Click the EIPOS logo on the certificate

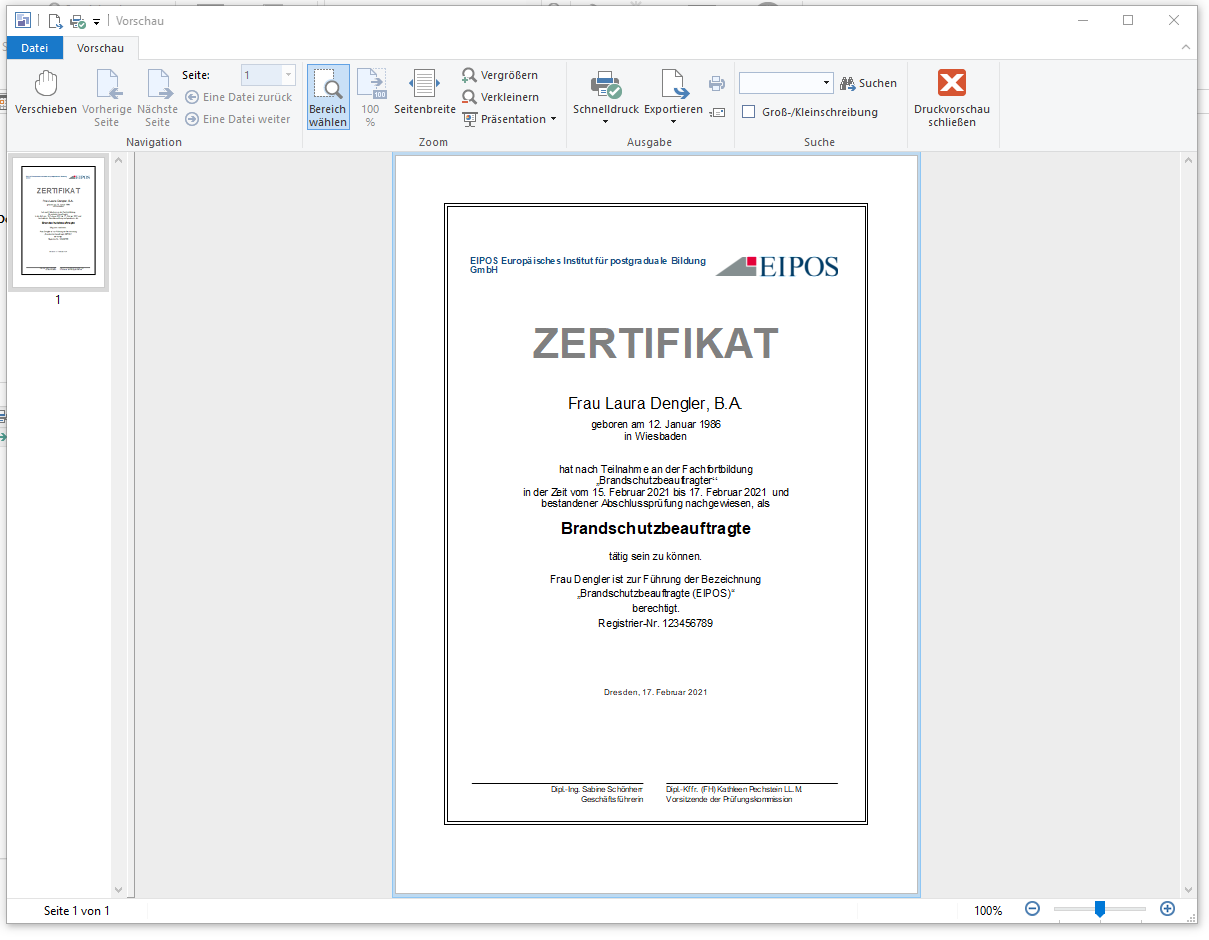pos(777,265)
